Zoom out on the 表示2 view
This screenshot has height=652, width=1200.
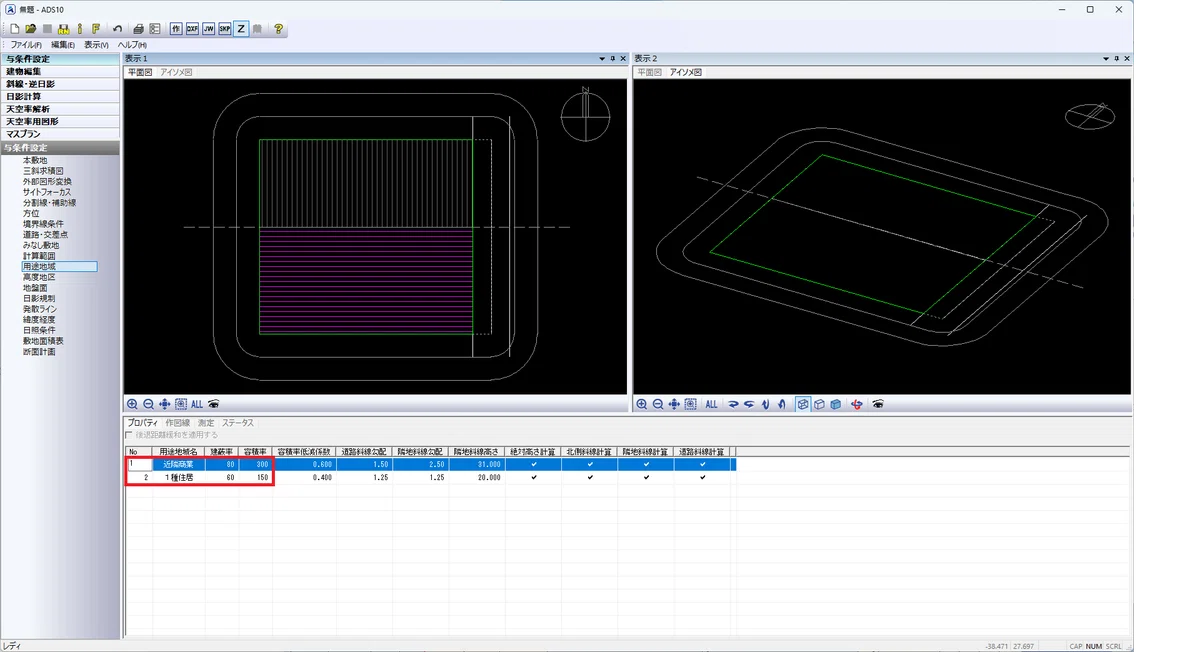658,405
